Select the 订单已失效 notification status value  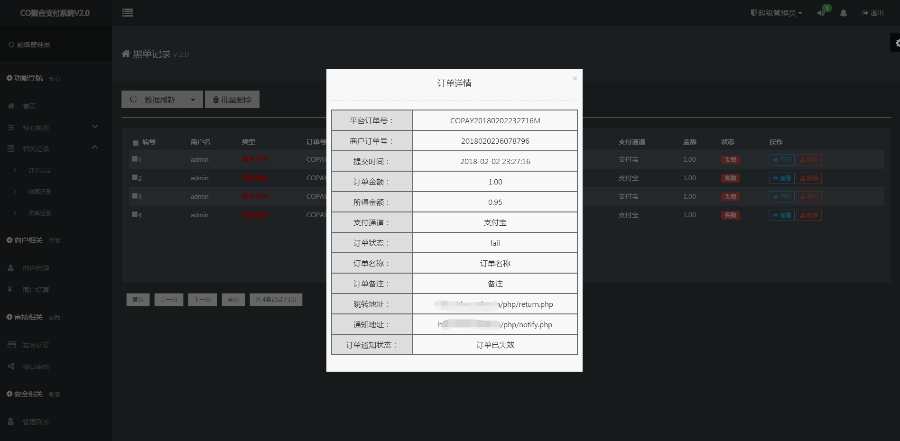495,345
